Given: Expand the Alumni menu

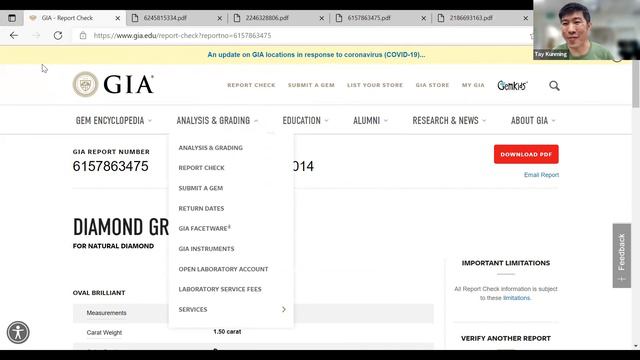Looking at the screenshot, I should click(x=370, y=120).
